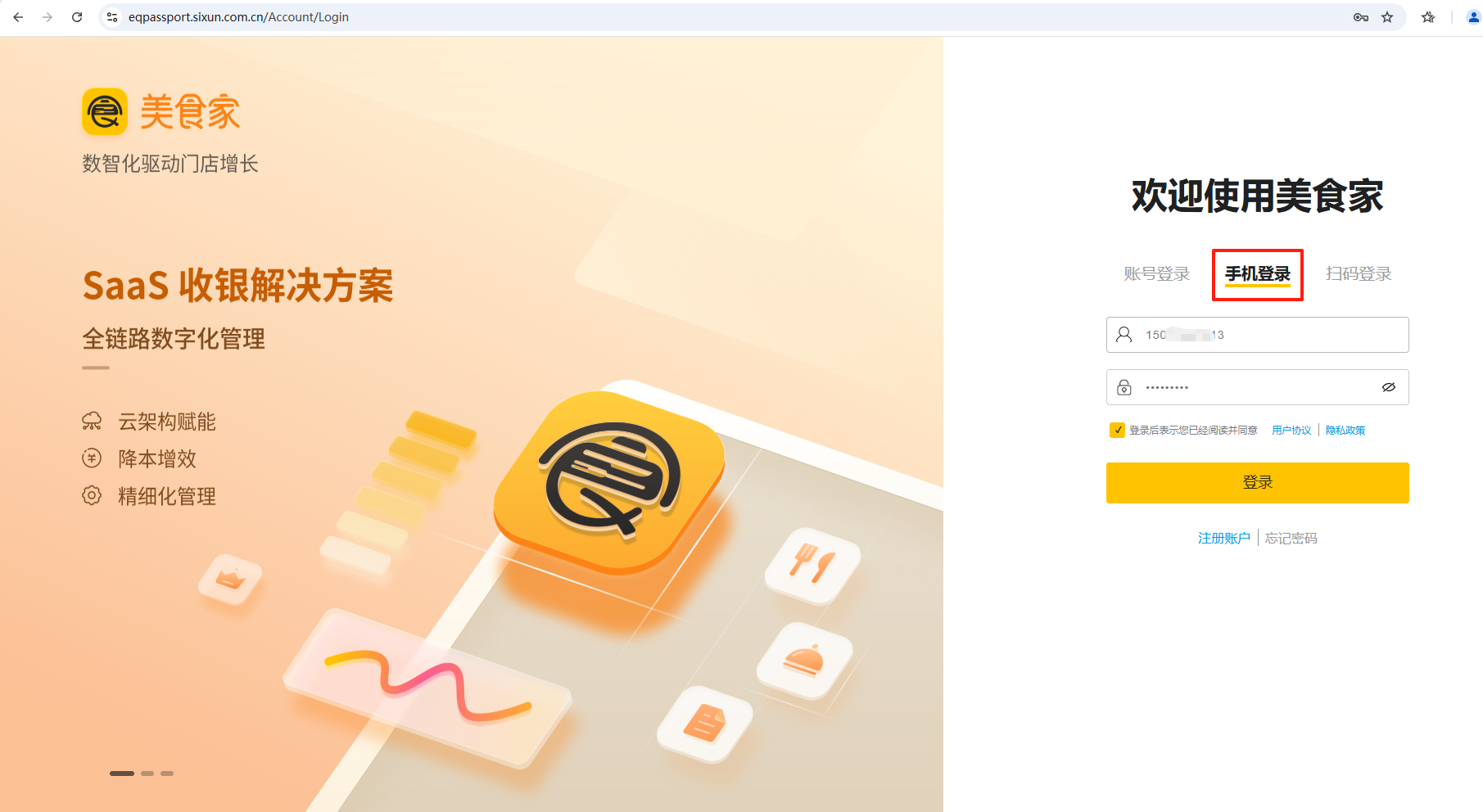Switch to 账号登录 tab
Screen dimensions: 1483x812
[1156, 274]
